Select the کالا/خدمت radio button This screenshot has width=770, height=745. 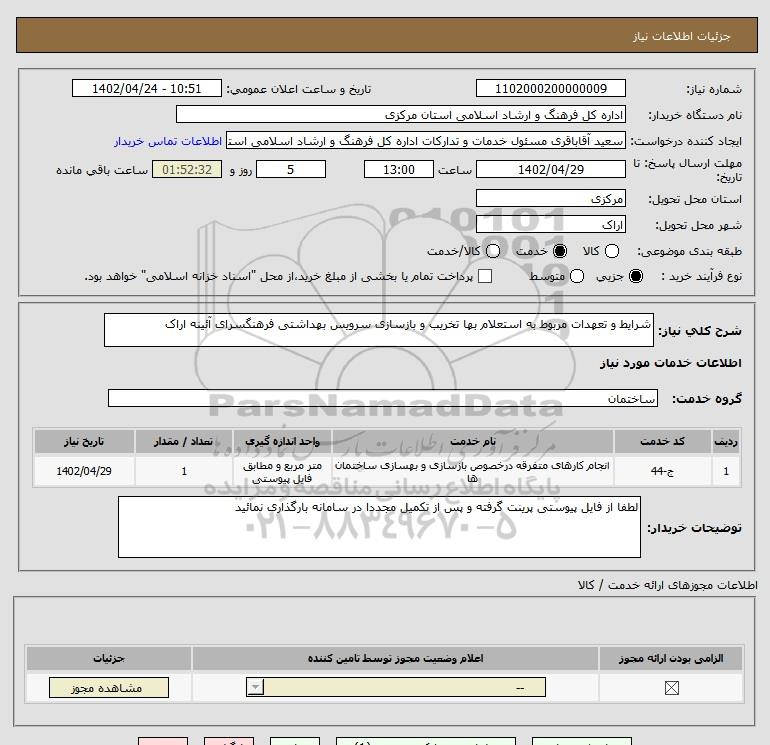click(493, 251)
